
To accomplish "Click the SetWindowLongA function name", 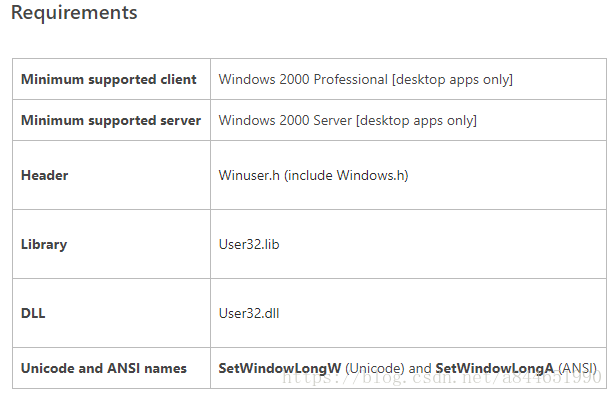I will (x=495, y=368).
